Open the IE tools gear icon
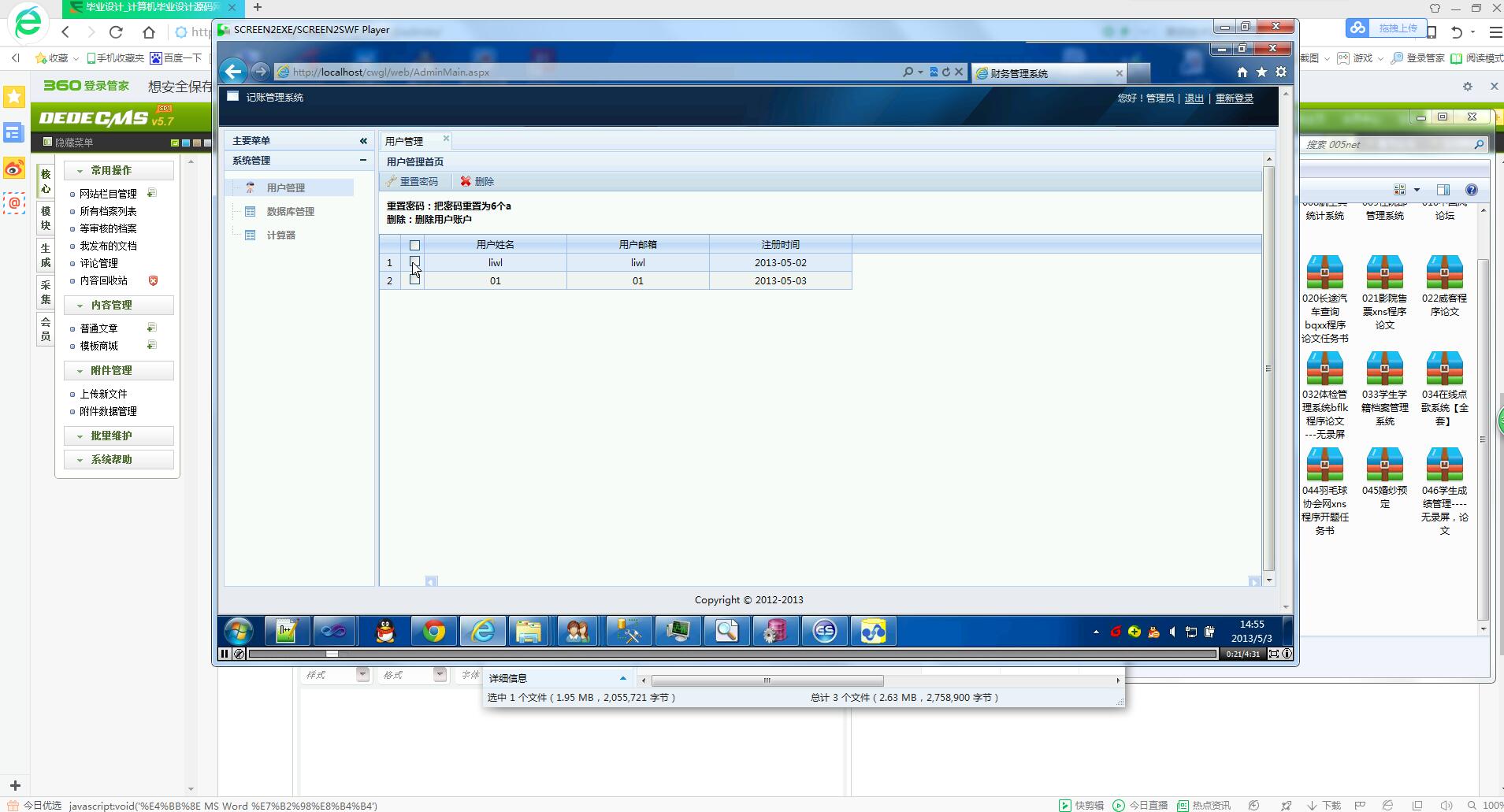The image size is (1504, 812). click(x=1281, y=72)
